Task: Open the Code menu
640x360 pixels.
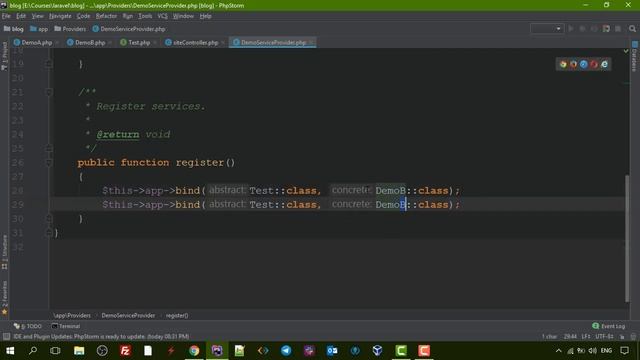Action: tap(83, 16)
